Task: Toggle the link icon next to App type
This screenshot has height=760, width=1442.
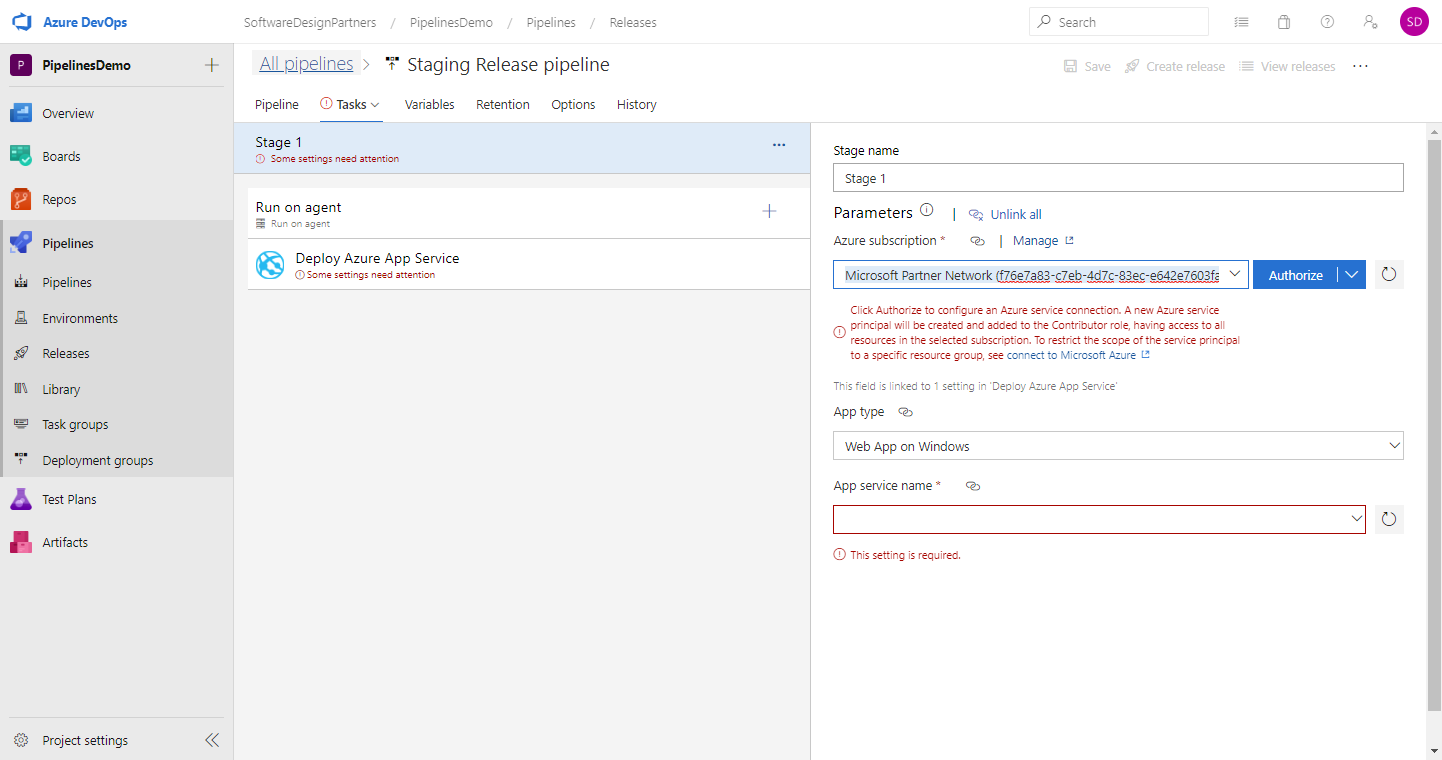Action: coord(905,411)
